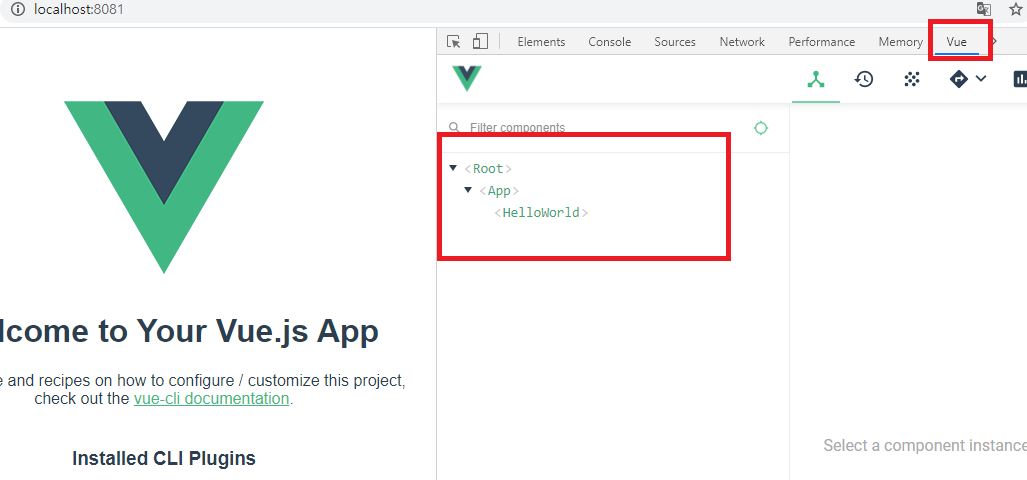Open the Vue devtools Timeline history icon
1027x480 pixels.
864,79
